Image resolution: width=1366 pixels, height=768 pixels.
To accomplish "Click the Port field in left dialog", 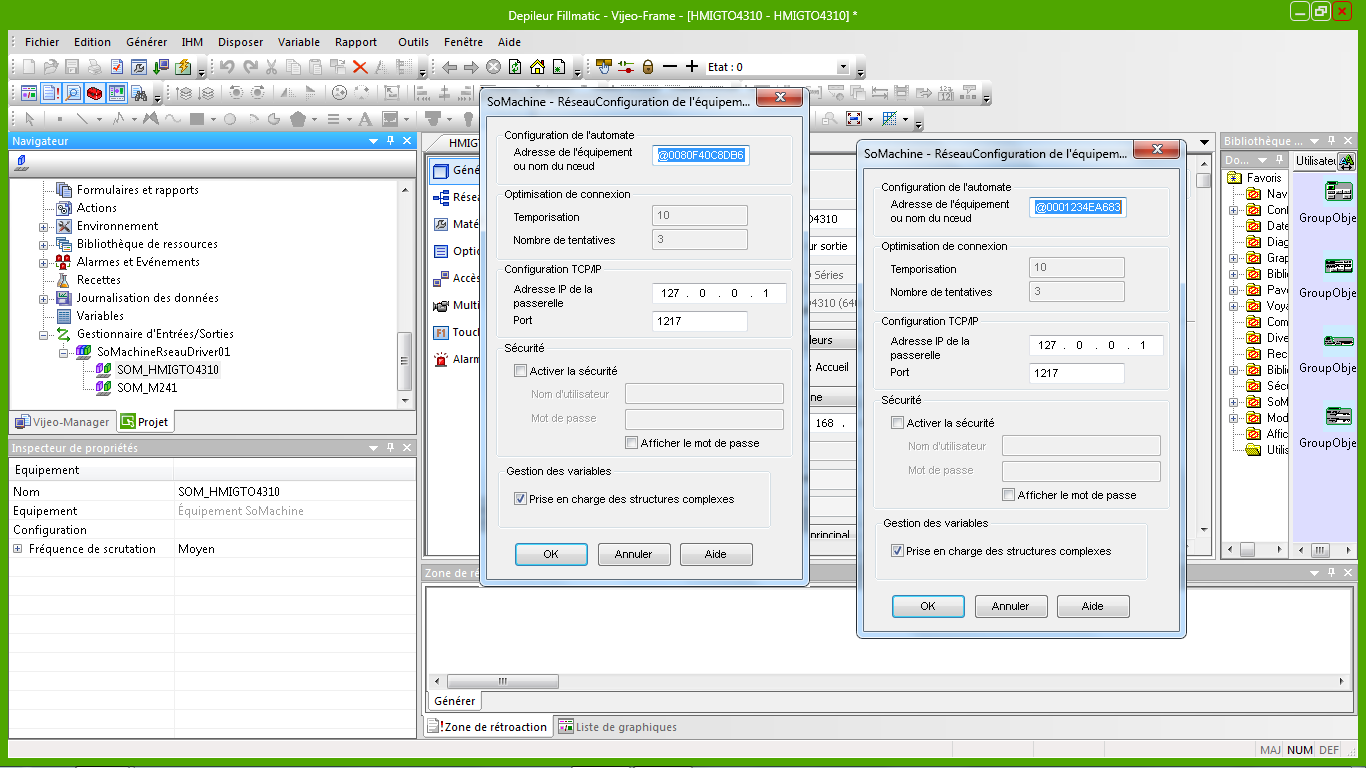I will point(700,321).
